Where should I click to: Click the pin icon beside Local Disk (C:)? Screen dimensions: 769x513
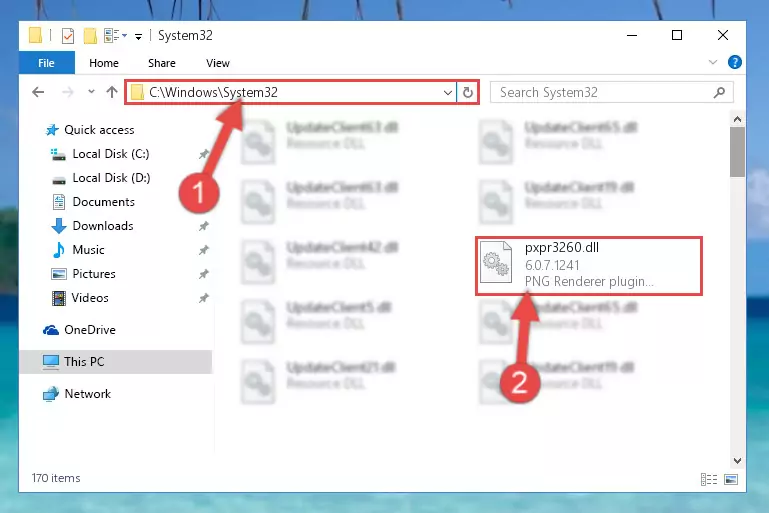coord(204,154)
